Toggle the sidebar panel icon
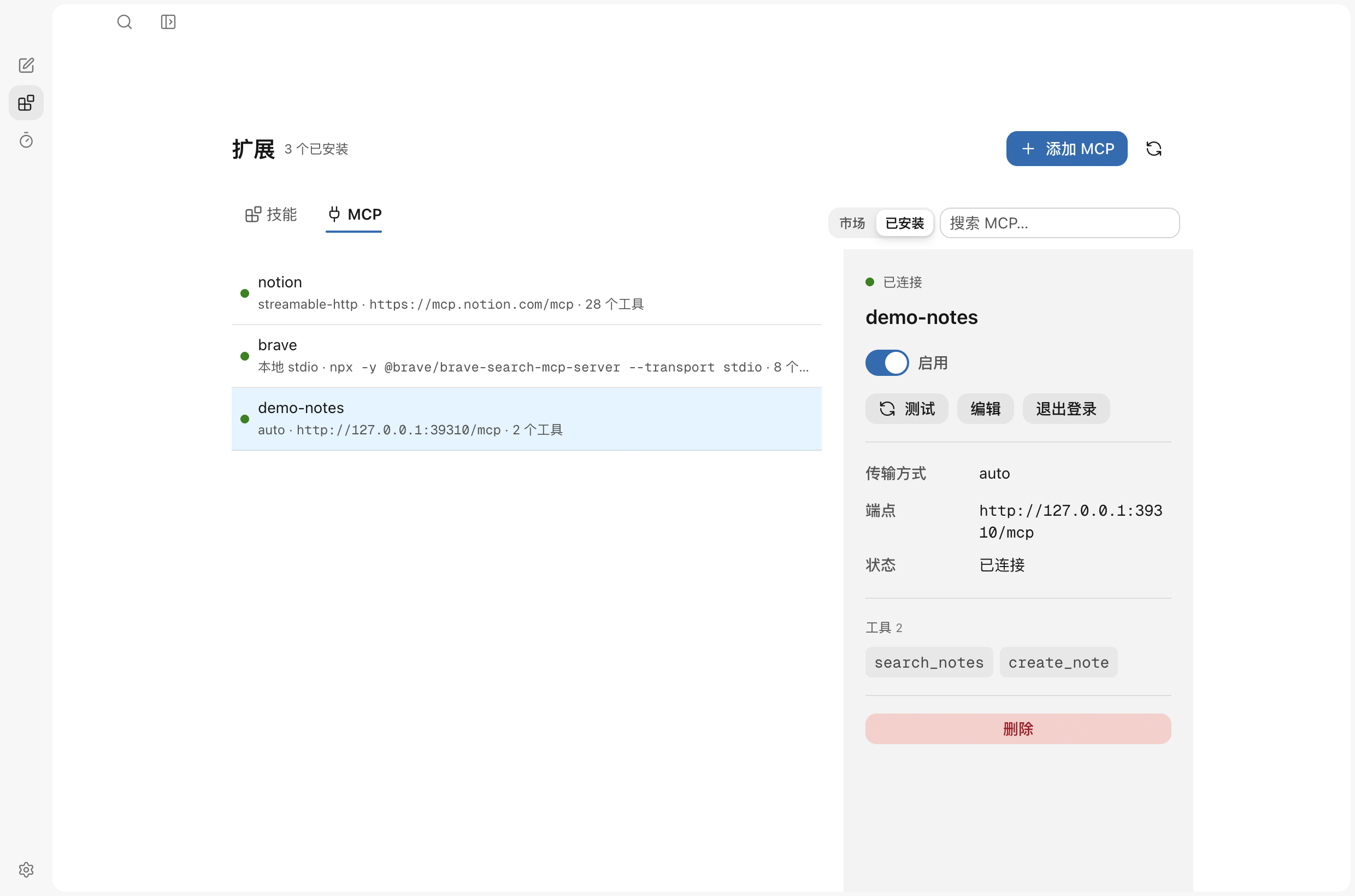Image resolution: width=1355 pixels, height=896 pixels. pos(168,22)
